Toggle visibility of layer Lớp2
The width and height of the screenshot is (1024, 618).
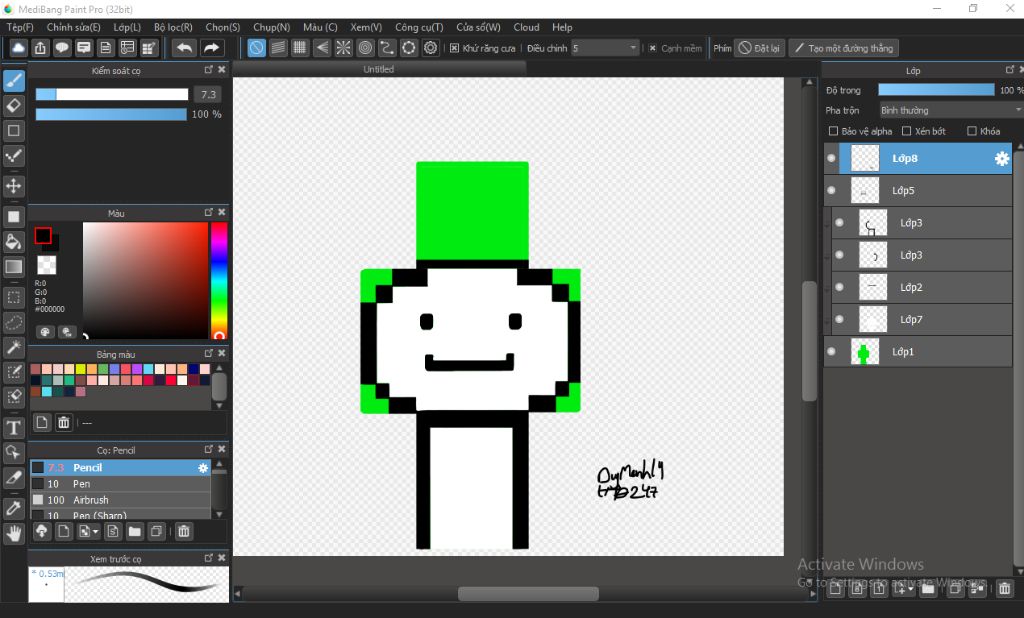(x=839, y=287)
